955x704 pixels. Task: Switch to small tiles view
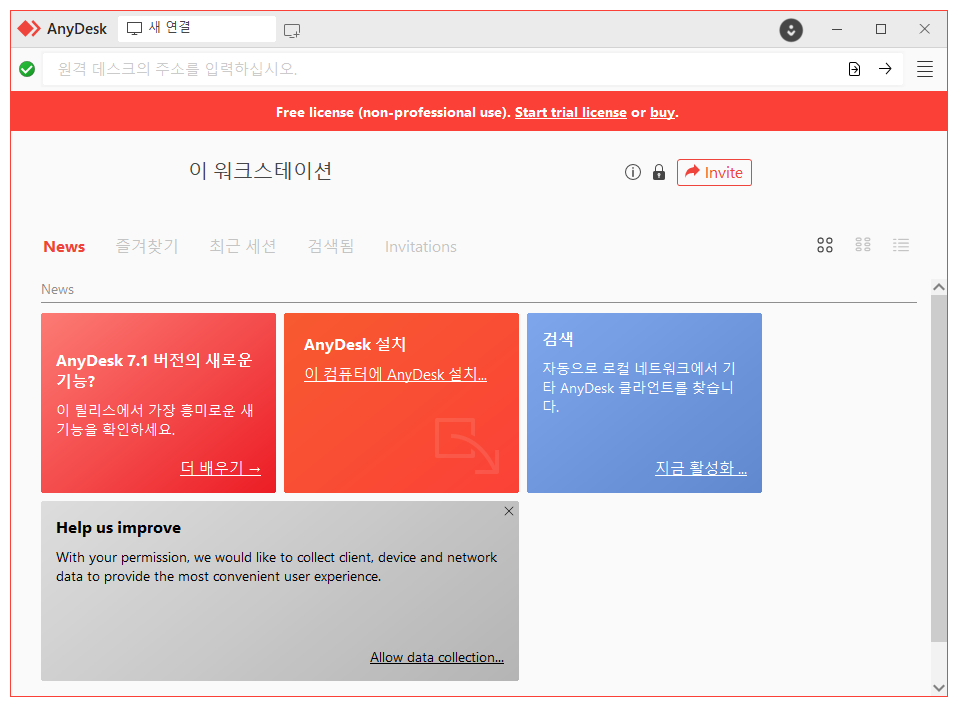click(862, 245)
